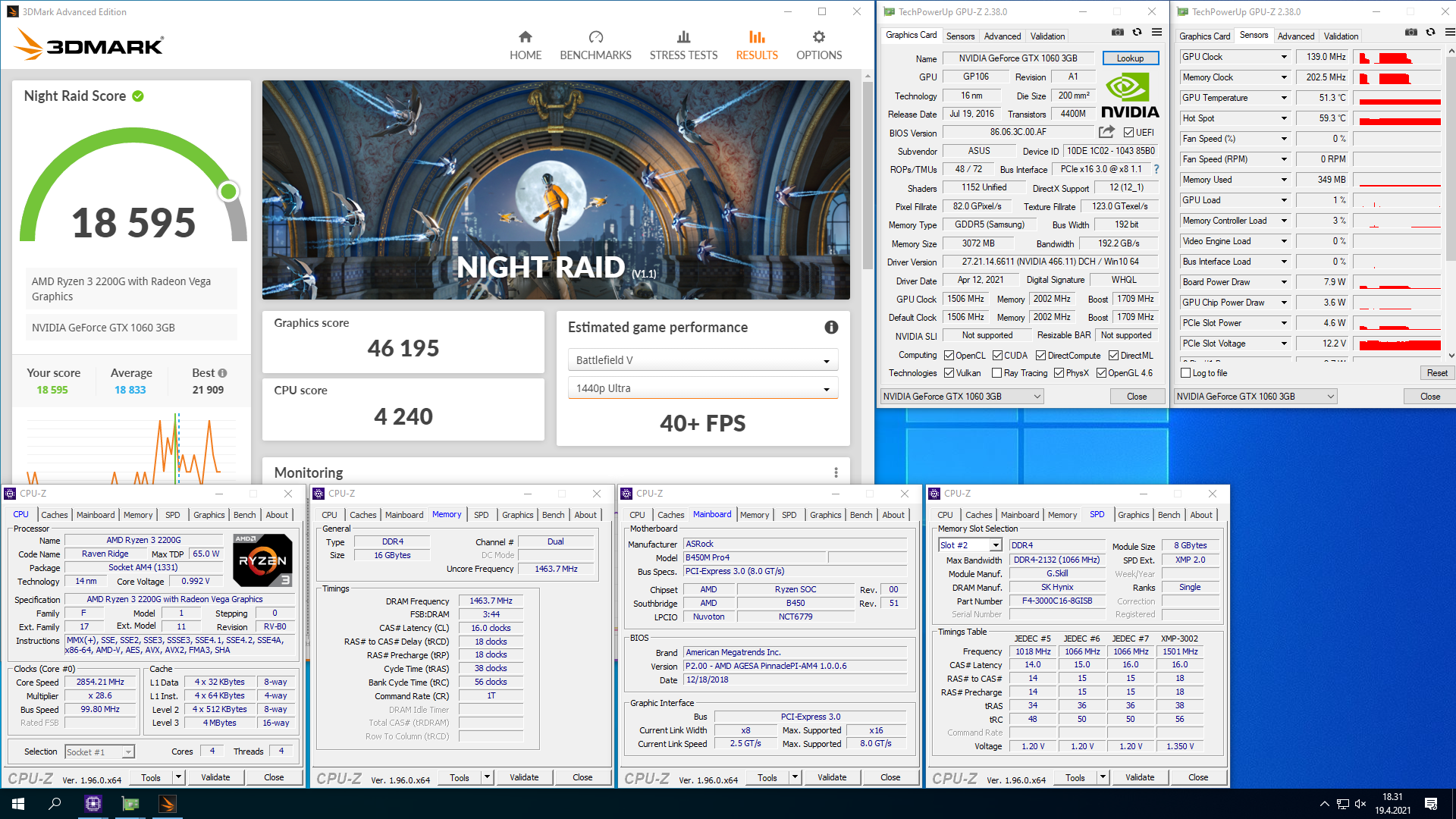The height and width of the screenshot is (819, 1456).
Task: Click the muted volume tray icon
Action: pyautogui.click(x=1360, y=804)
